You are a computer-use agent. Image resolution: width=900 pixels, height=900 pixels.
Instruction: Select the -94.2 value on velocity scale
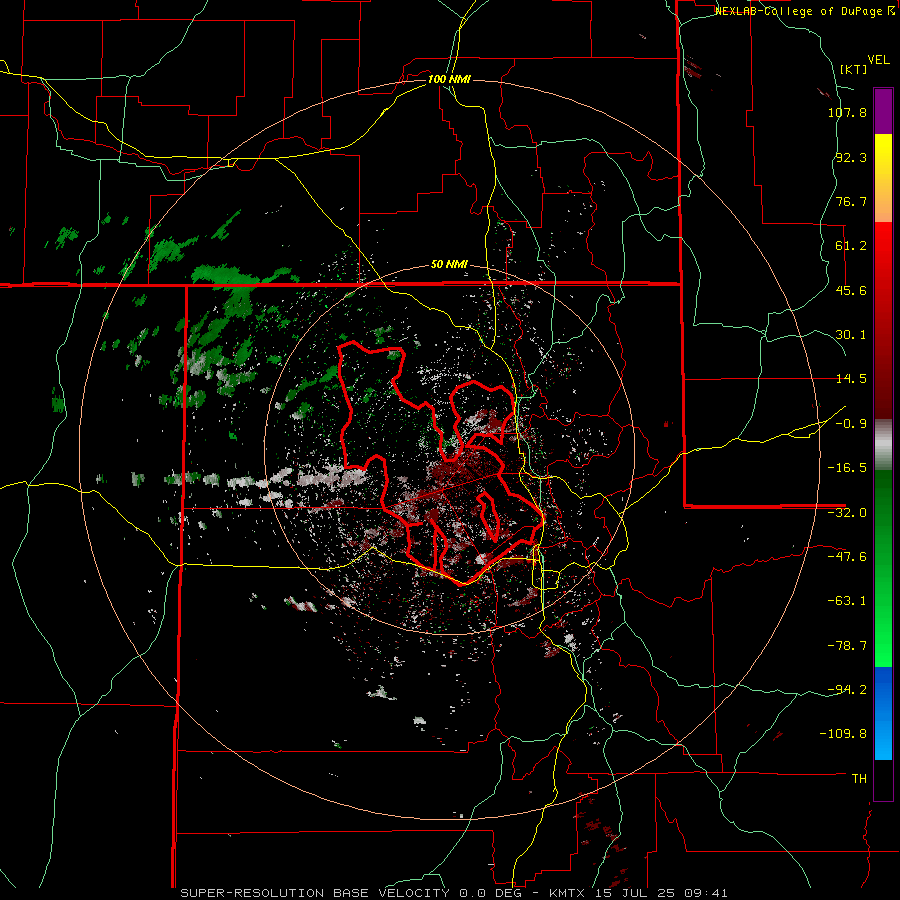pos(847,690)
